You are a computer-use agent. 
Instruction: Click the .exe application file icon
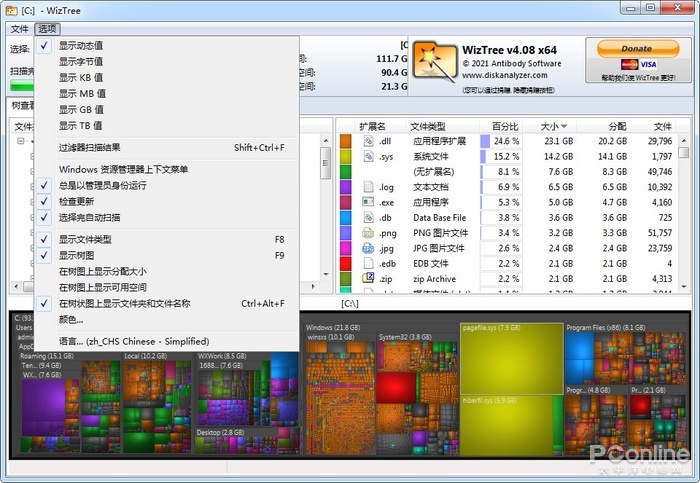[368, 202]
